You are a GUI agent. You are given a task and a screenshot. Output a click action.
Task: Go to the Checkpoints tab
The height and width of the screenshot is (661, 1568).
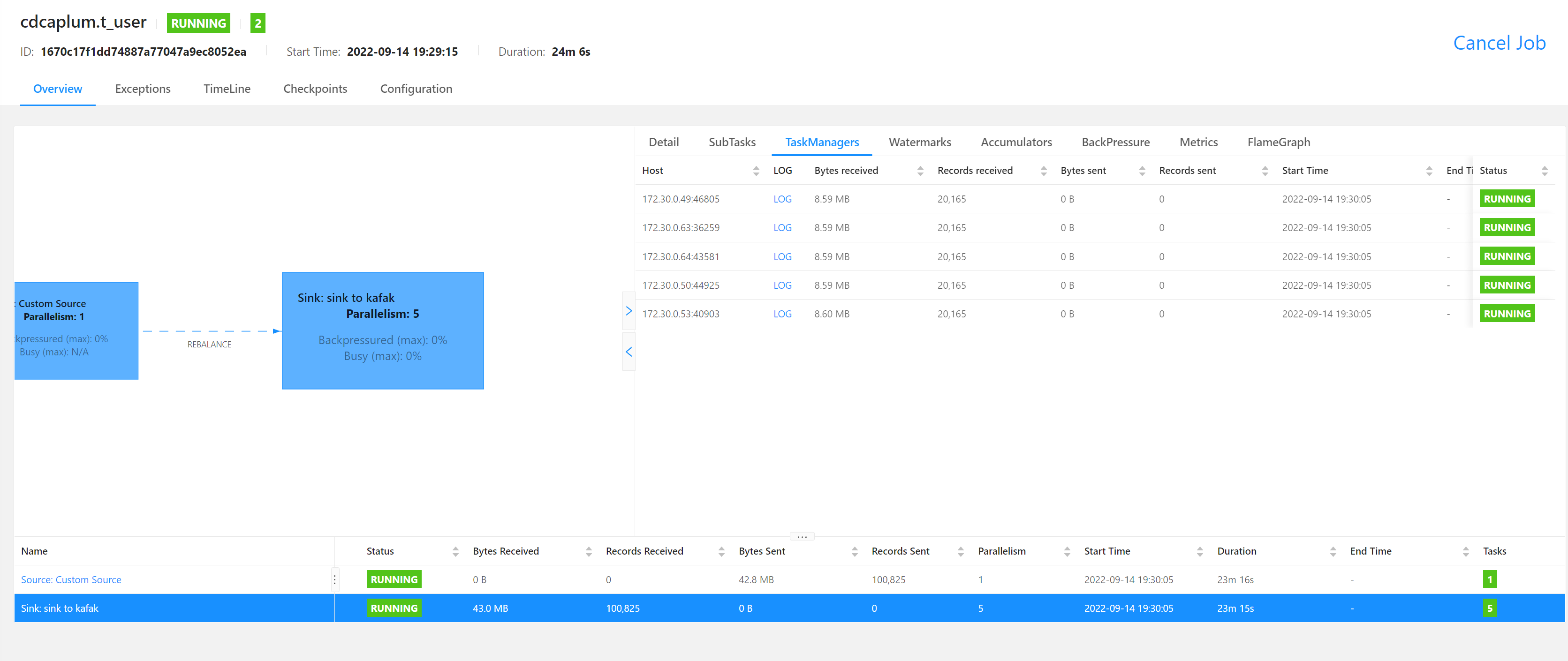(x=315, y=89)
